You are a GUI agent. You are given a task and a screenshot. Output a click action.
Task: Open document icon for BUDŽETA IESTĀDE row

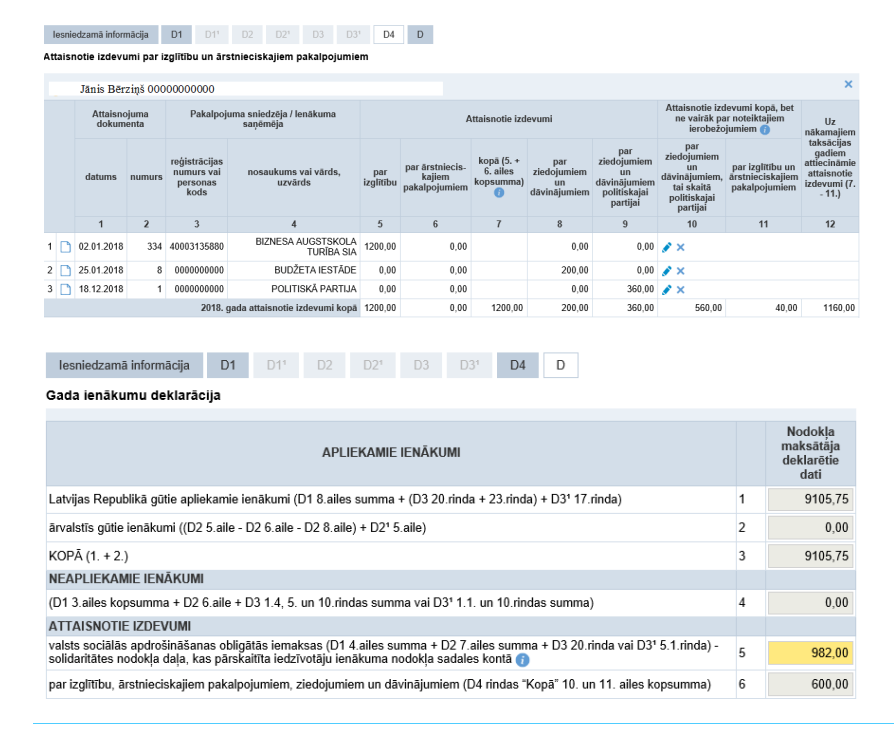[66, 270]
